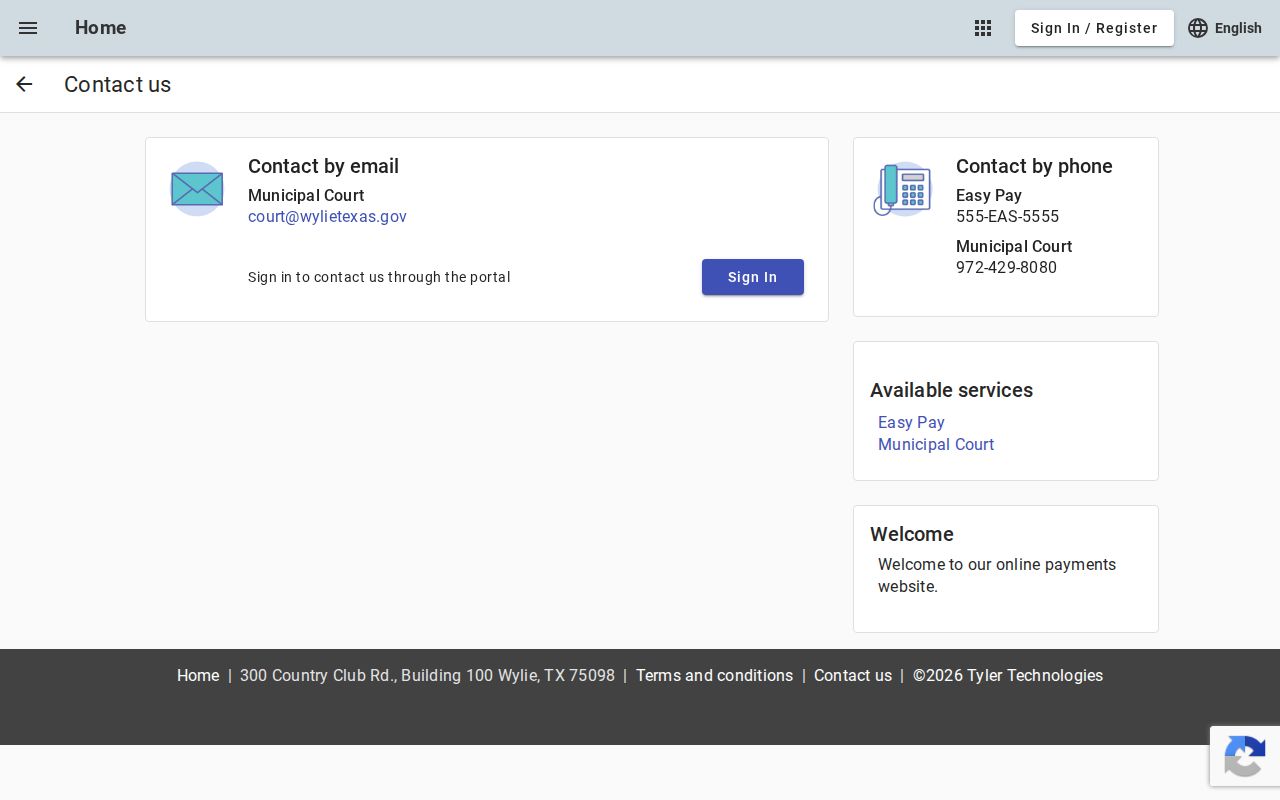Select the phone number 555-EAS-5555

[x=1007, y=216]
